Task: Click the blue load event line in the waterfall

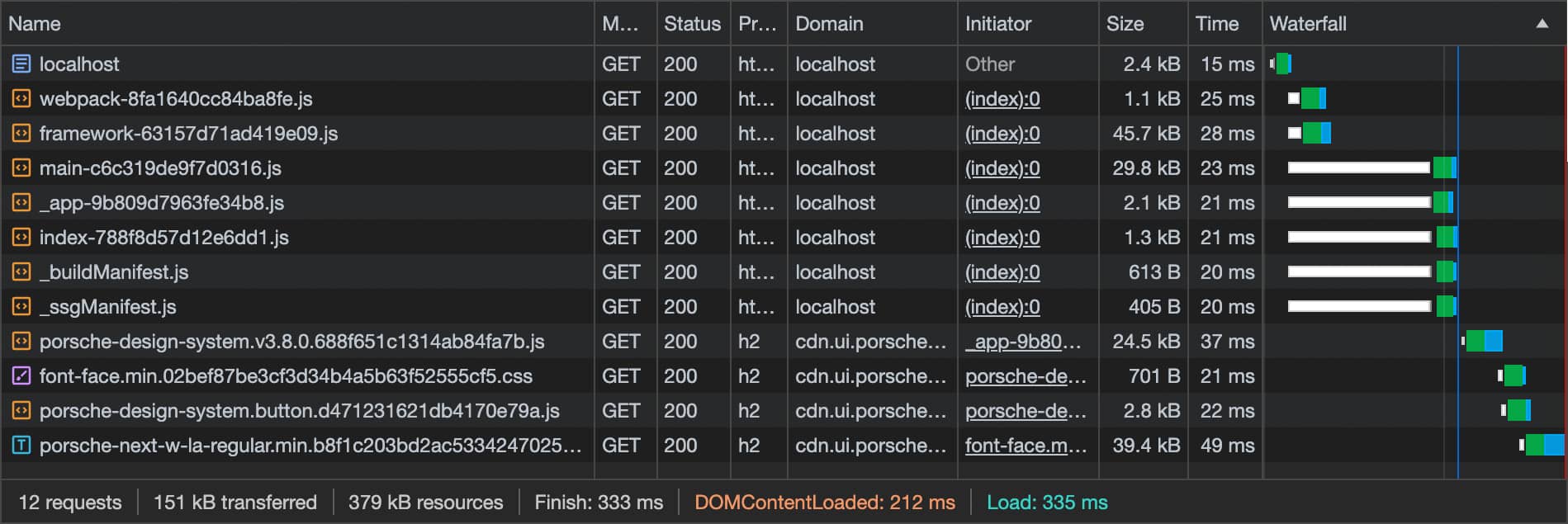Action: 1458,248
